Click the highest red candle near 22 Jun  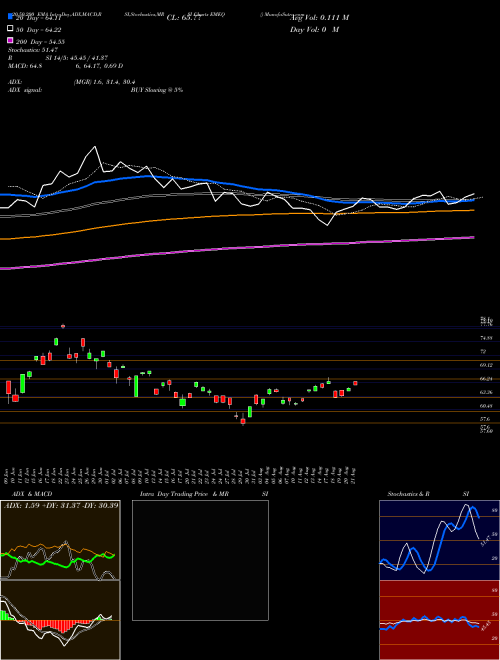click(63, 326)
